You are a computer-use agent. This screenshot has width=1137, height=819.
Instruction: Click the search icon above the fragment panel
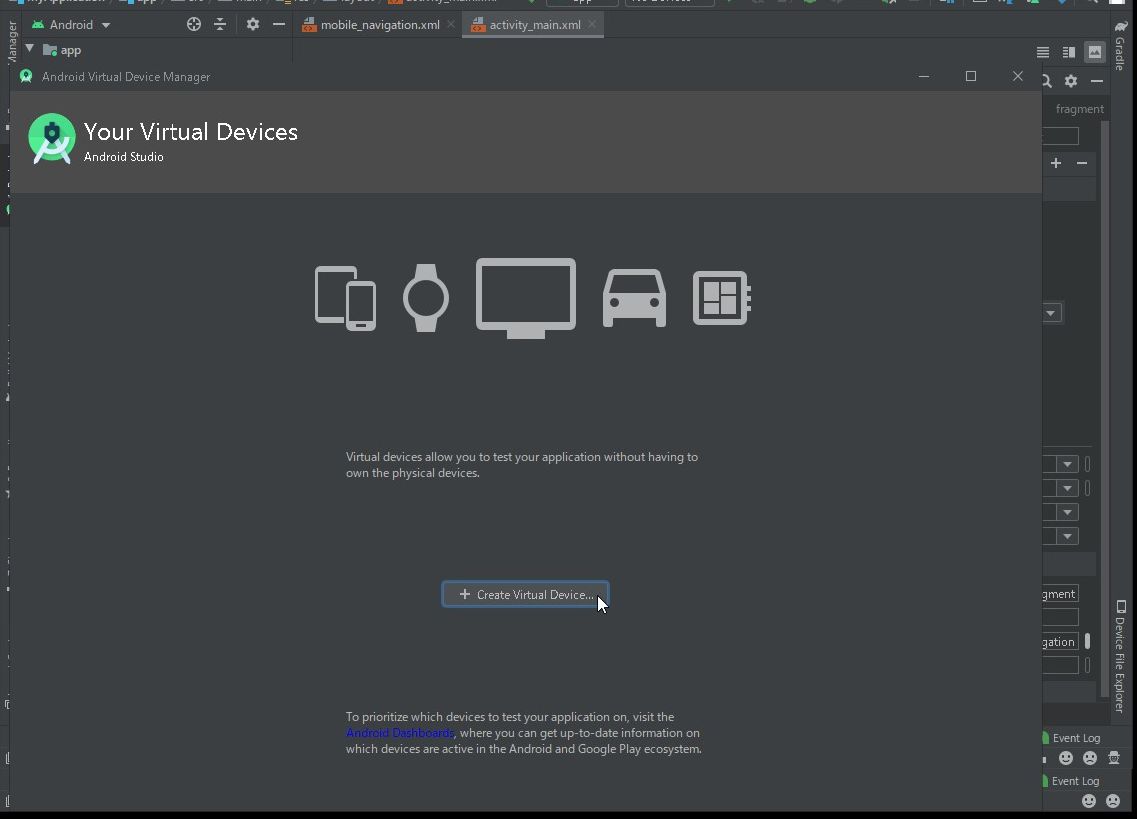(x=1046, y=80)
